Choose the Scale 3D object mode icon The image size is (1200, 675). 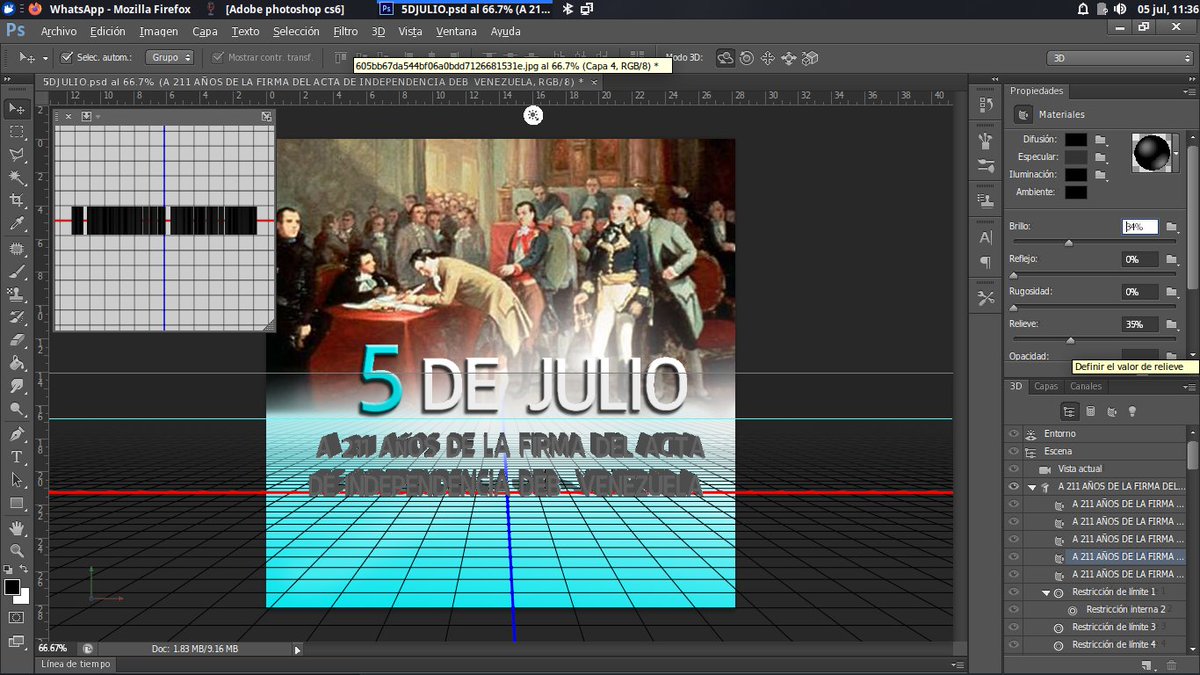pyautogui.click(x=810, y=58)
